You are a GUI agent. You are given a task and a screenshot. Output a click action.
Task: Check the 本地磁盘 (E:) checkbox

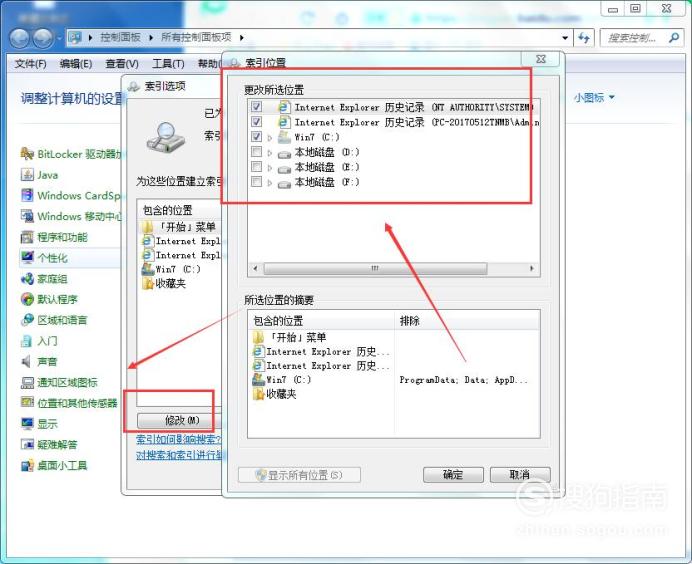(256, 166)
